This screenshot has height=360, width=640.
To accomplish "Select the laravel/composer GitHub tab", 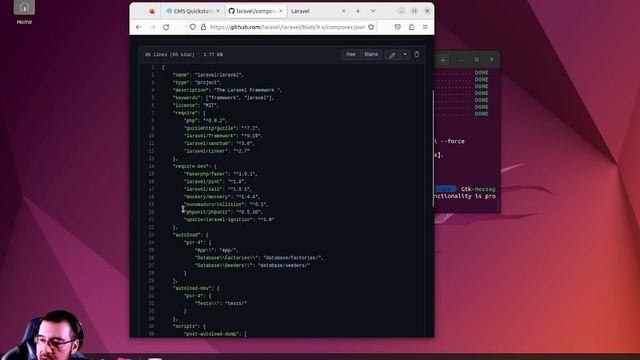I will pos(256,11).
